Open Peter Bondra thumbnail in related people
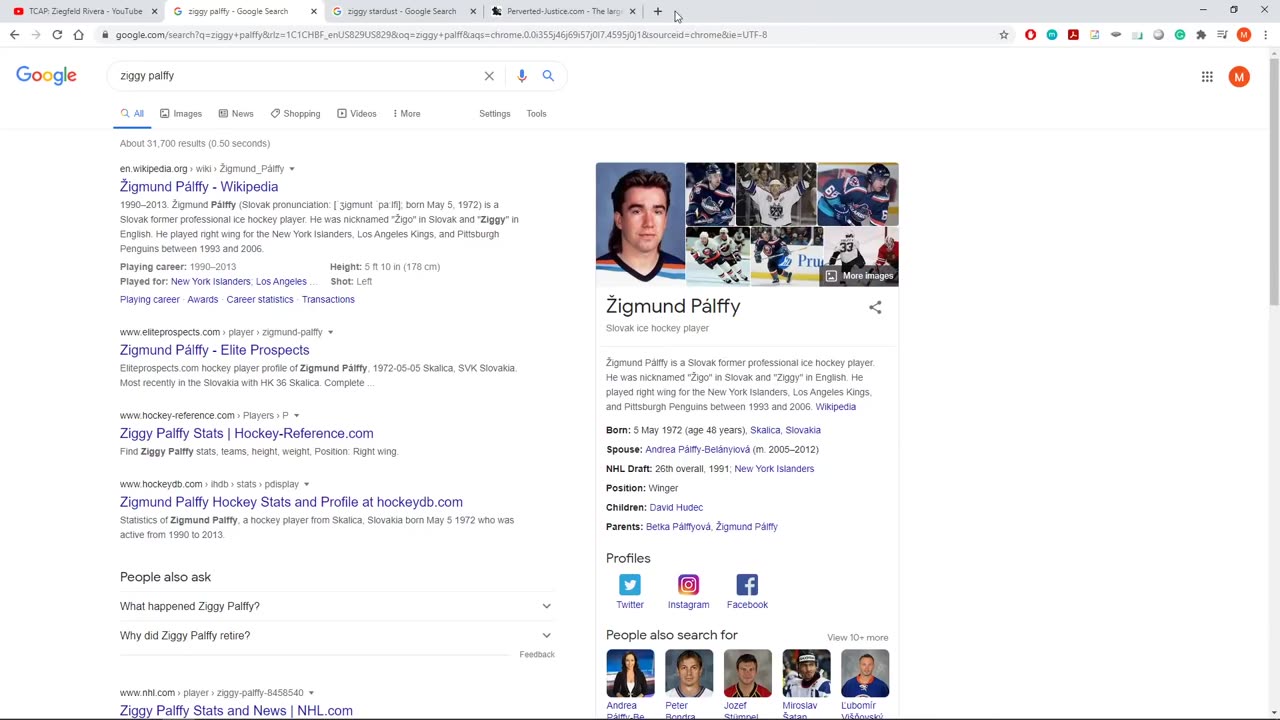 pos(689,674)
